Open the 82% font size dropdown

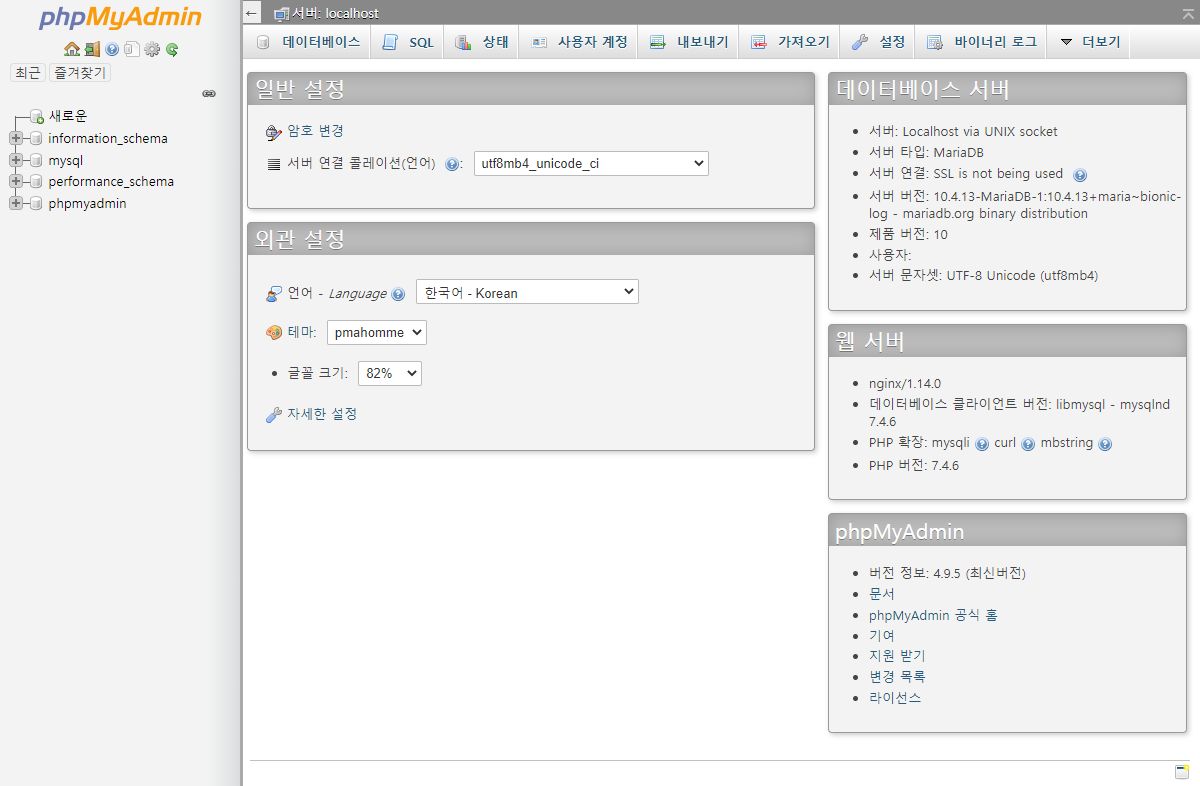point(390,373)
